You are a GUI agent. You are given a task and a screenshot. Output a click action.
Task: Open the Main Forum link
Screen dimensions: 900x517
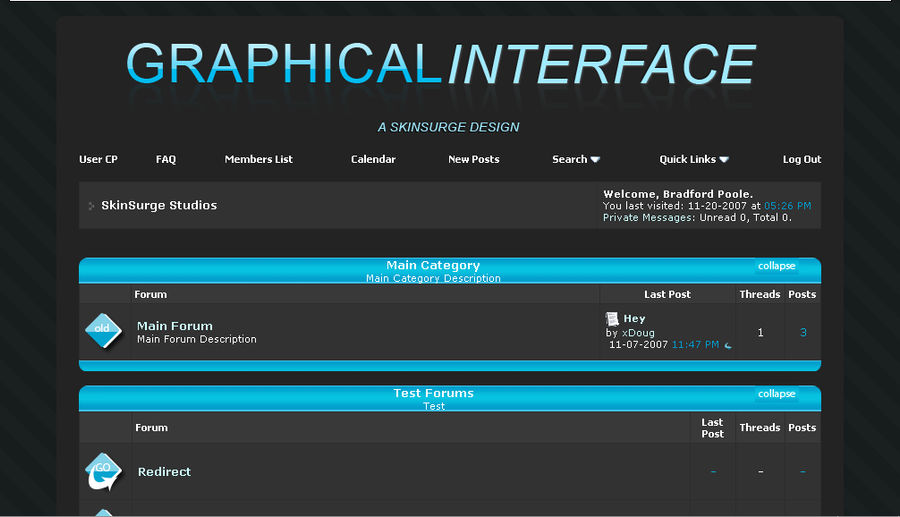point(174,326)
